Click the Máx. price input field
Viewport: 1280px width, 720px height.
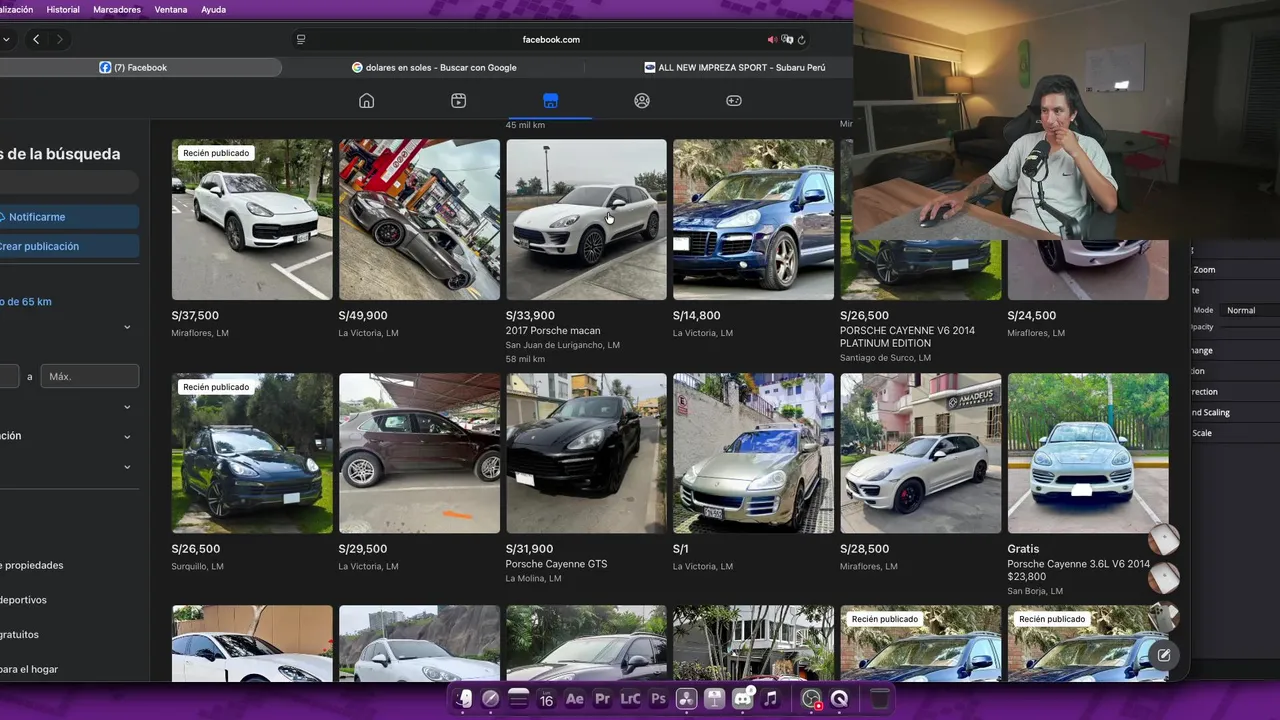[89, 376]
